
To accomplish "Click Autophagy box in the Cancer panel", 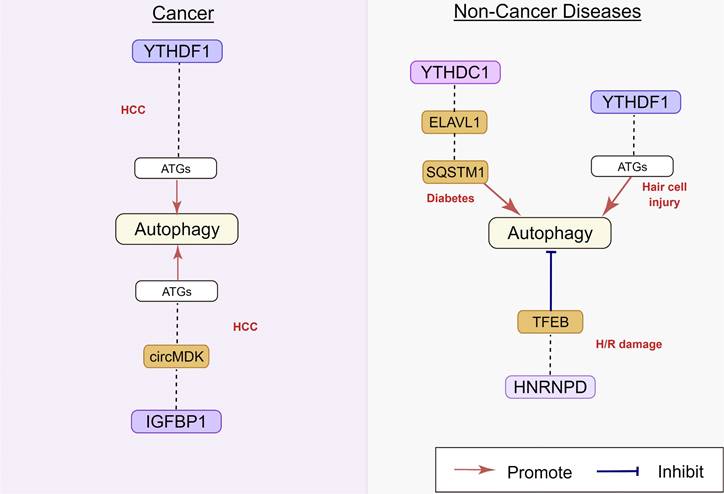I will 176,229.
